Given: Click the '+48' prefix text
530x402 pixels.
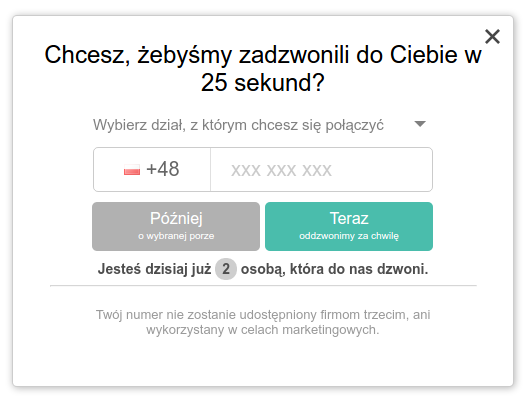Looking at the screenshot, I should 163,169.
